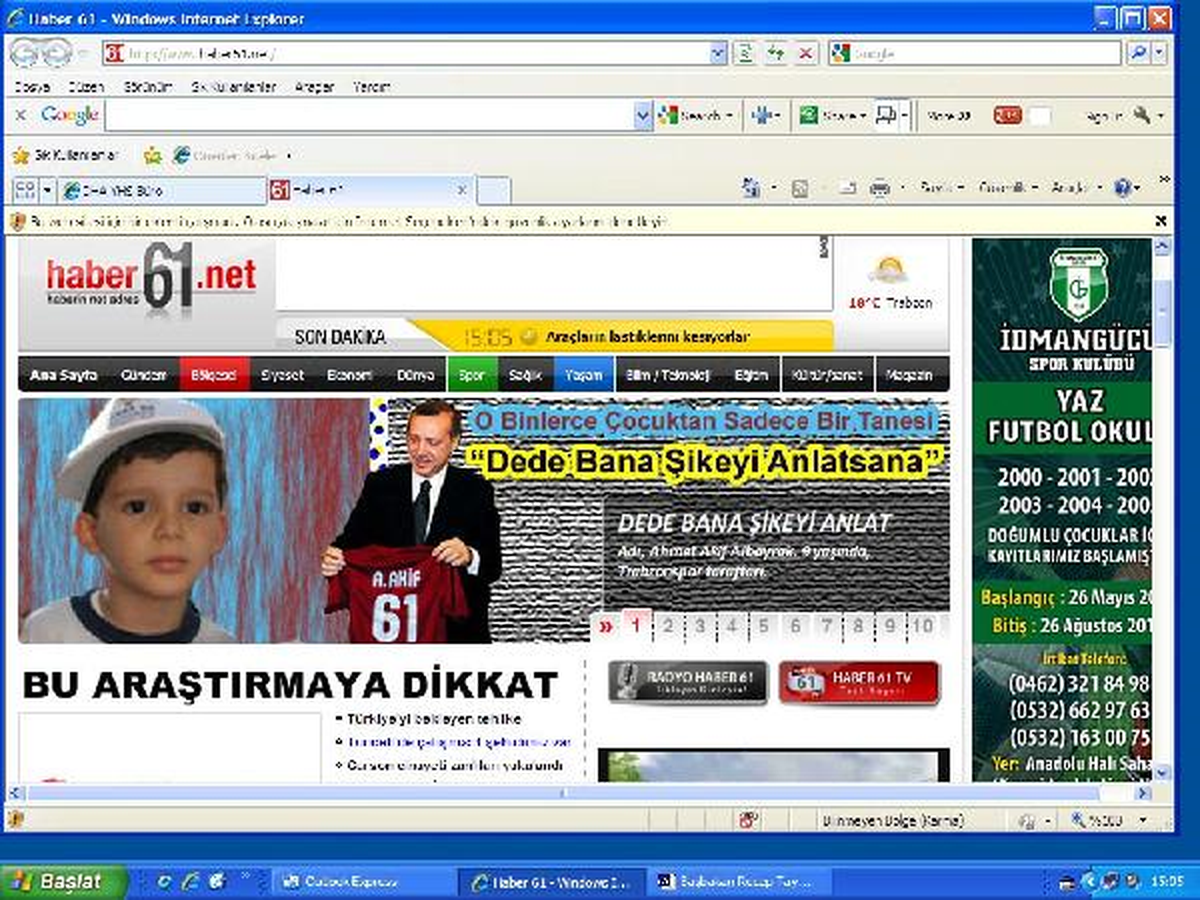Click the information bar shield icon
The width and height of the screenshot is (1200, 900).
(18, 222)
